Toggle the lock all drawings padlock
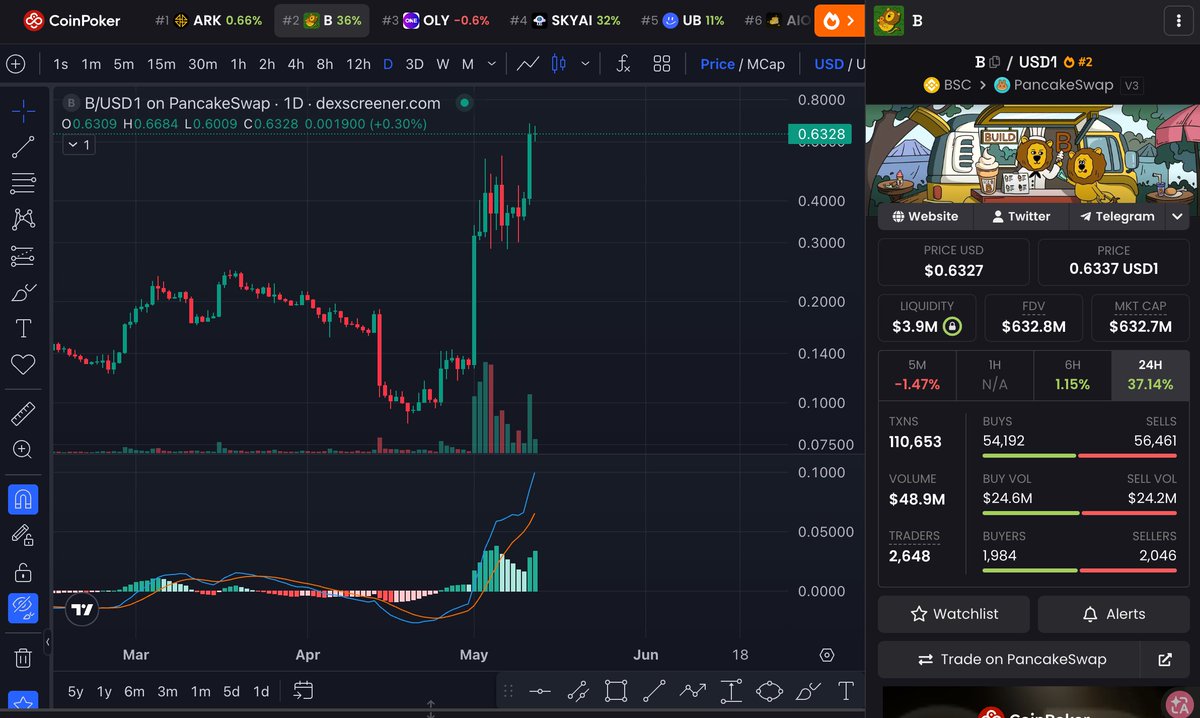This screenshot has height=718, width=1200. (23, 572)
